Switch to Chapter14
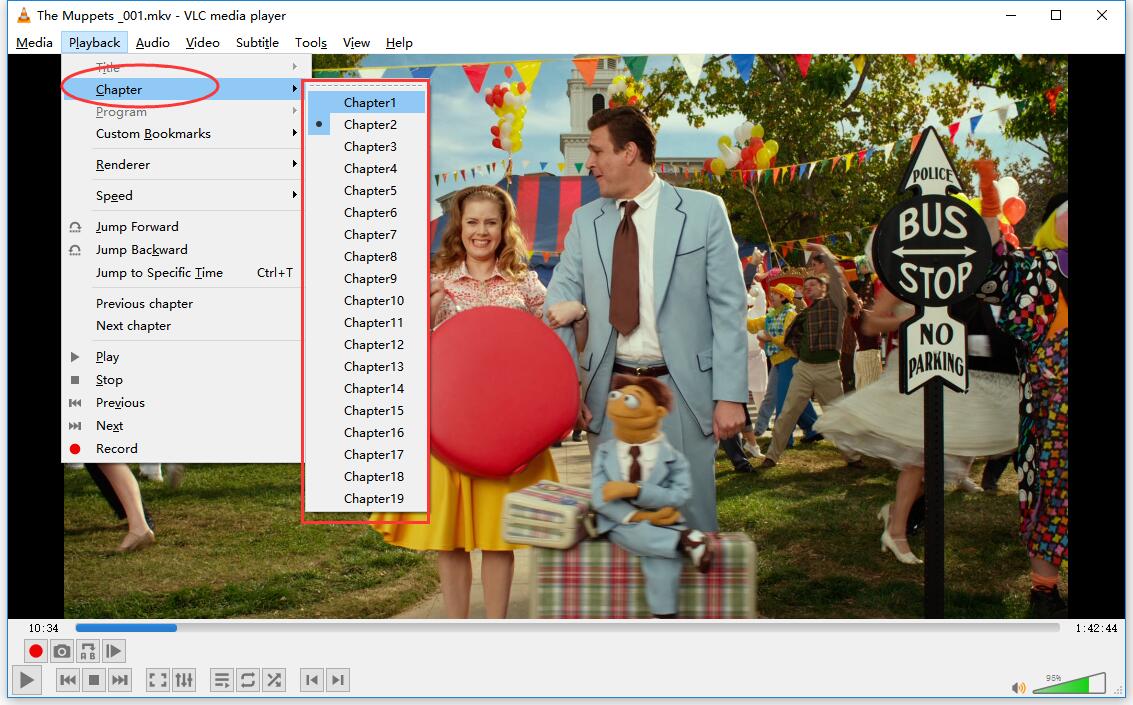Viewport: 1133px width, 705px height. 366,389
